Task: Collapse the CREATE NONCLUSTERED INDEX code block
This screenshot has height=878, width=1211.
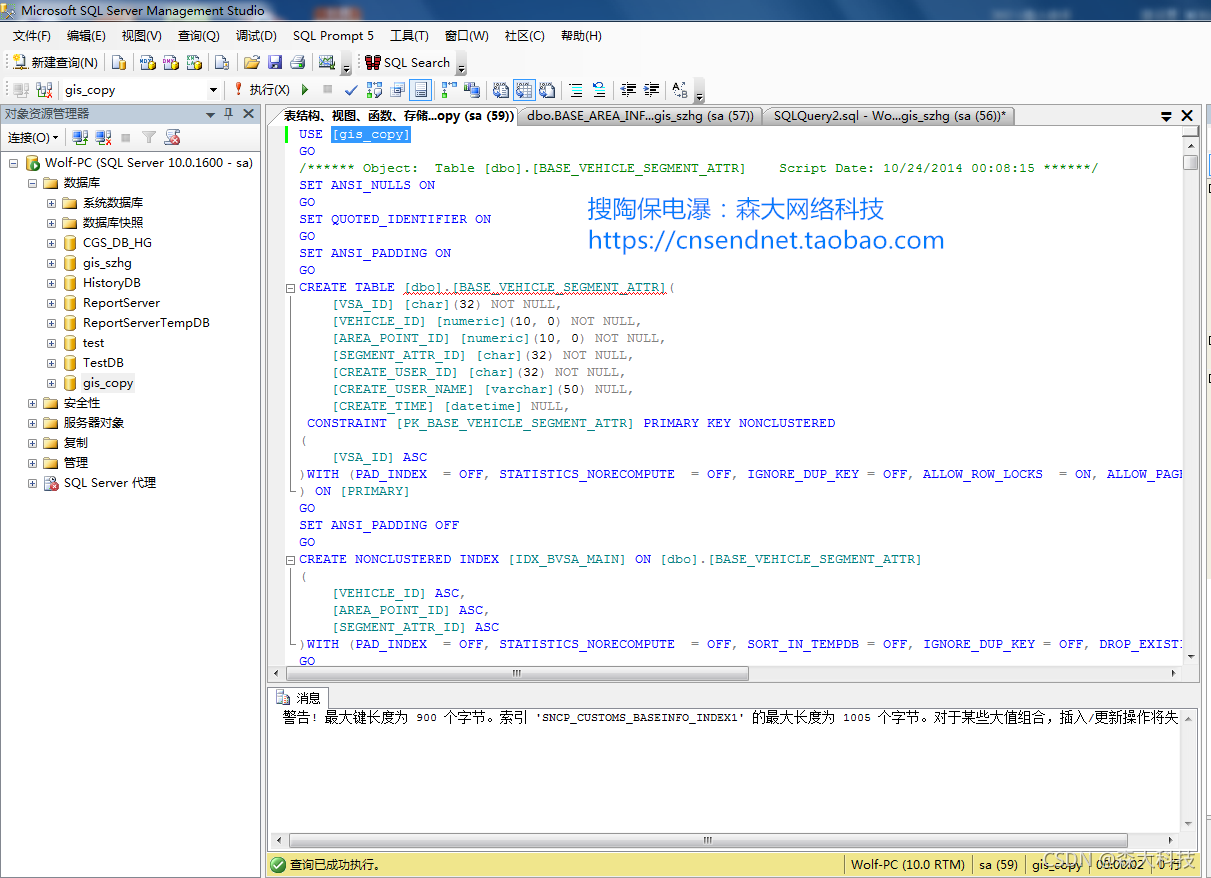Action: pyautogui.click(x=290, y=560)
